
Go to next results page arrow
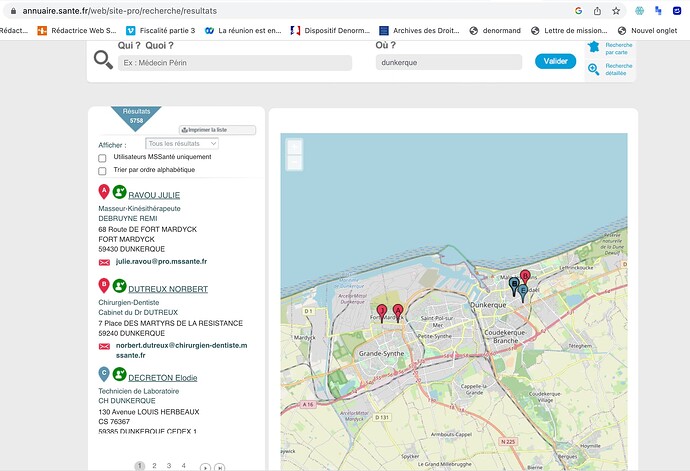click(x=205, y=467)
